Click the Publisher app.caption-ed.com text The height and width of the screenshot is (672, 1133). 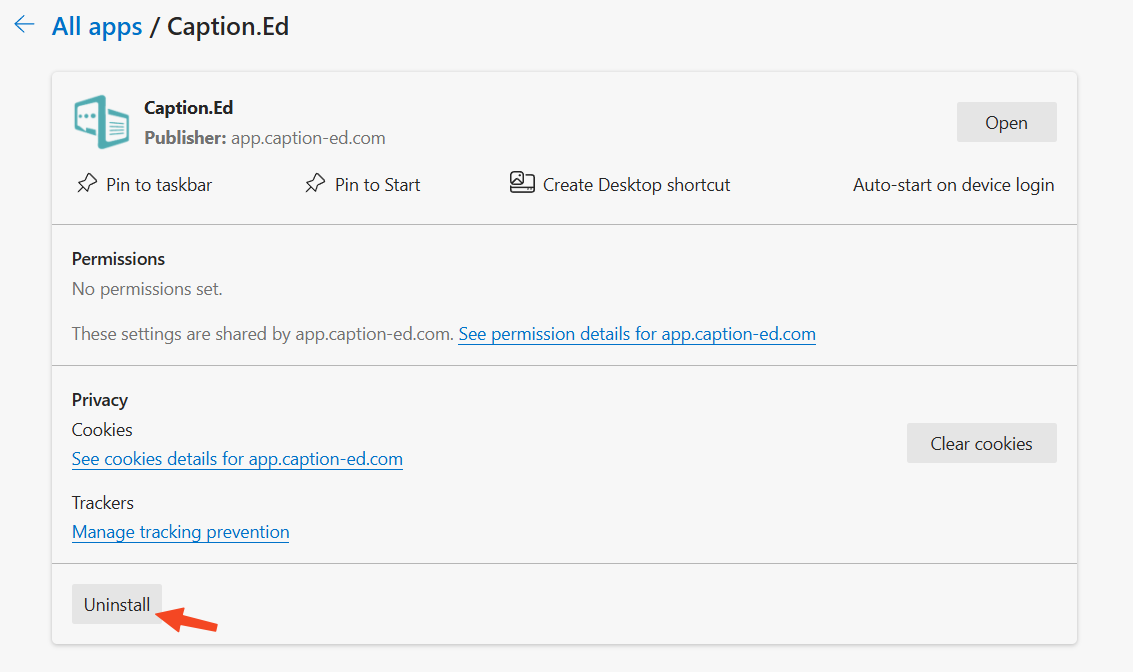coord(264,137)
